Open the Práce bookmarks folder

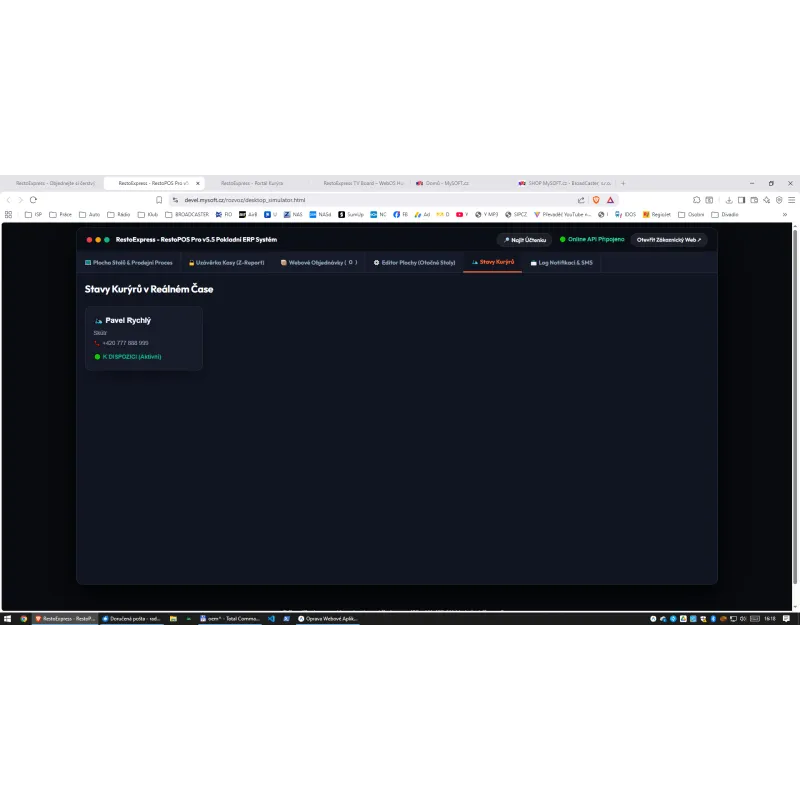click(61, 215)
